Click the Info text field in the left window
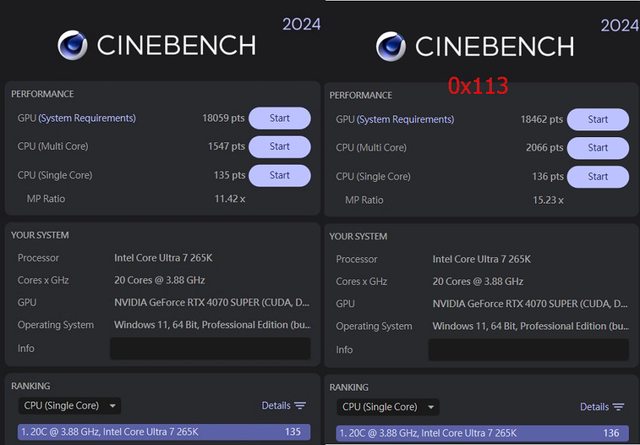The image size is (640, 445). point(209,348)
